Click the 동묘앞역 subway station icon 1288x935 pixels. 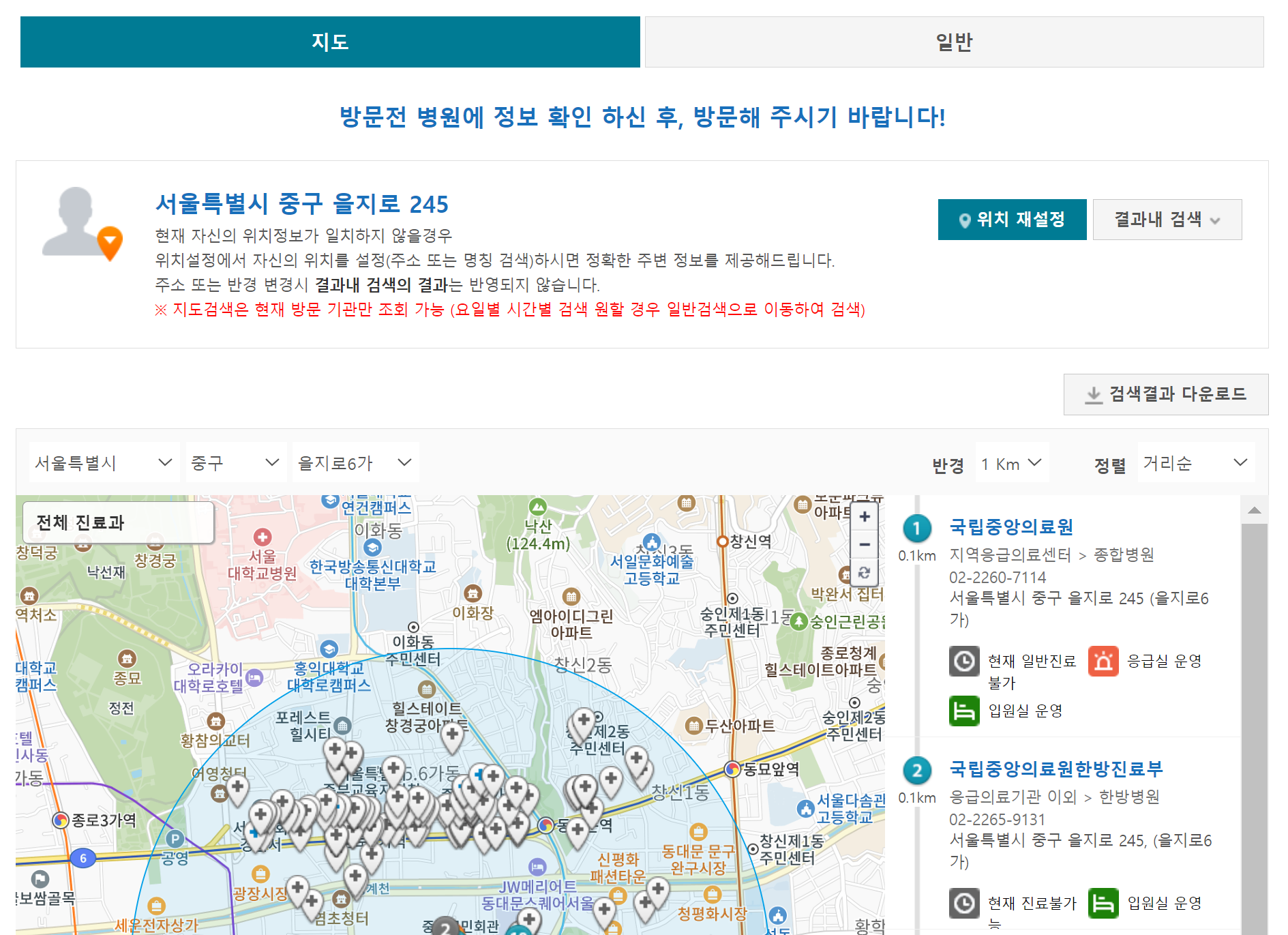(x=733, y=769)
